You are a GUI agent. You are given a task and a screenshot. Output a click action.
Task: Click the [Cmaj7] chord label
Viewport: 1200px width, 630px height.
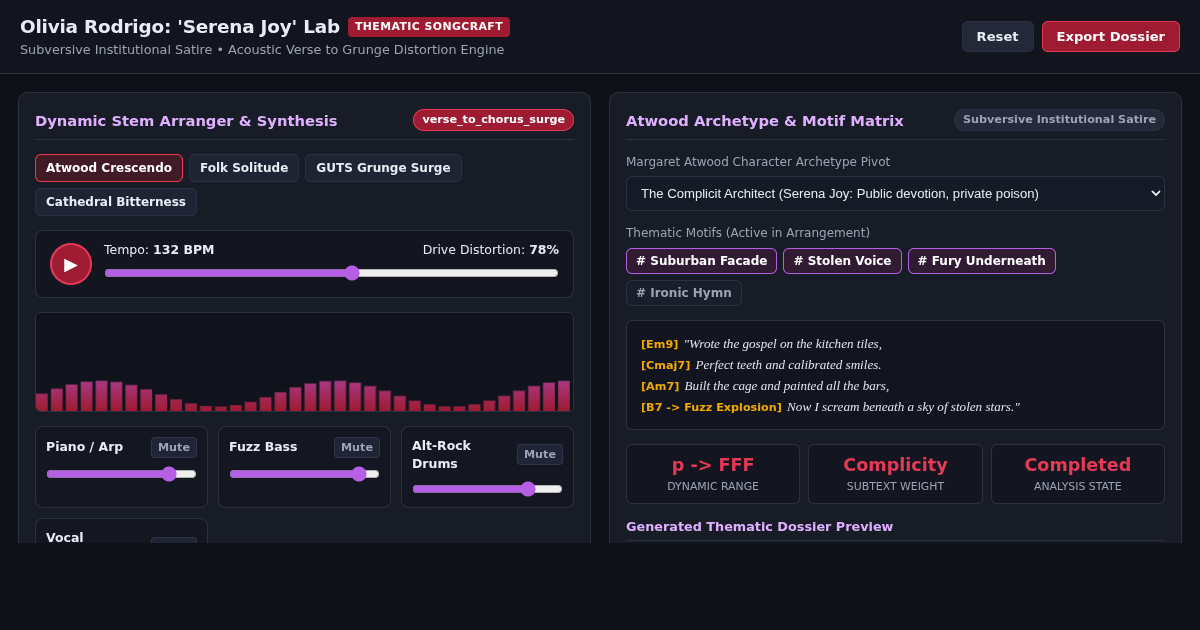tap(666, 365)
